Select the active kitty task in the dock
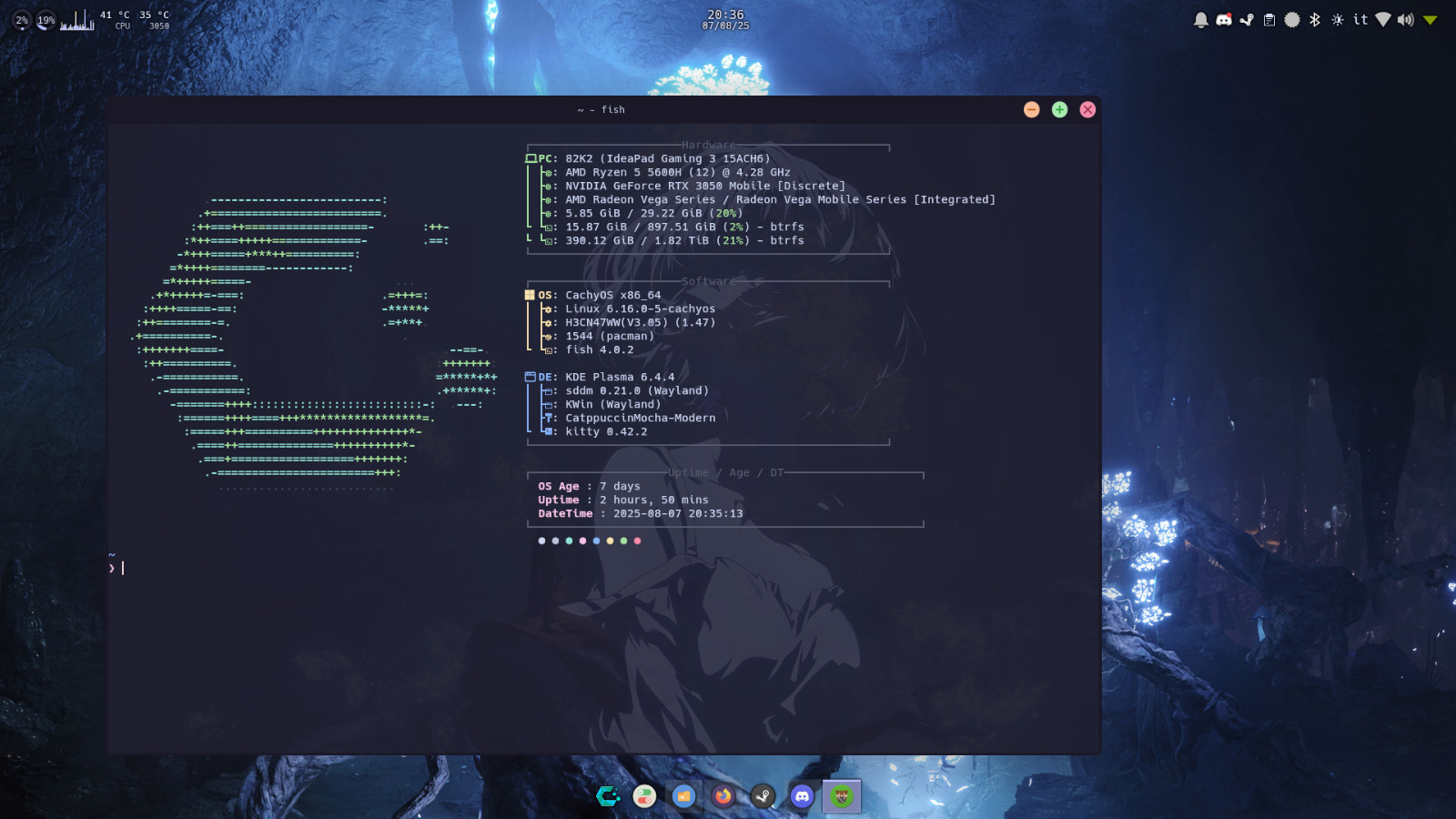The image size is (1456, 819). pos(842,796)
